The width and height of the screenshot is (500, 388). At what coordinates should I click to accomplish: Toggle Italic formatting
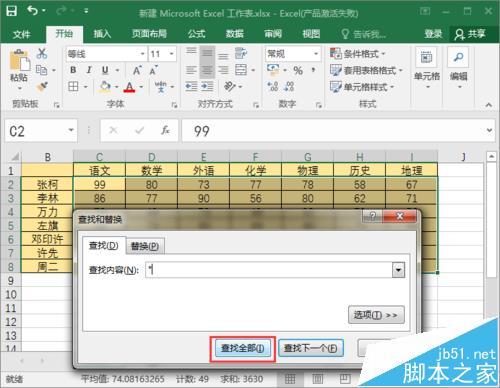coord(89,70)
